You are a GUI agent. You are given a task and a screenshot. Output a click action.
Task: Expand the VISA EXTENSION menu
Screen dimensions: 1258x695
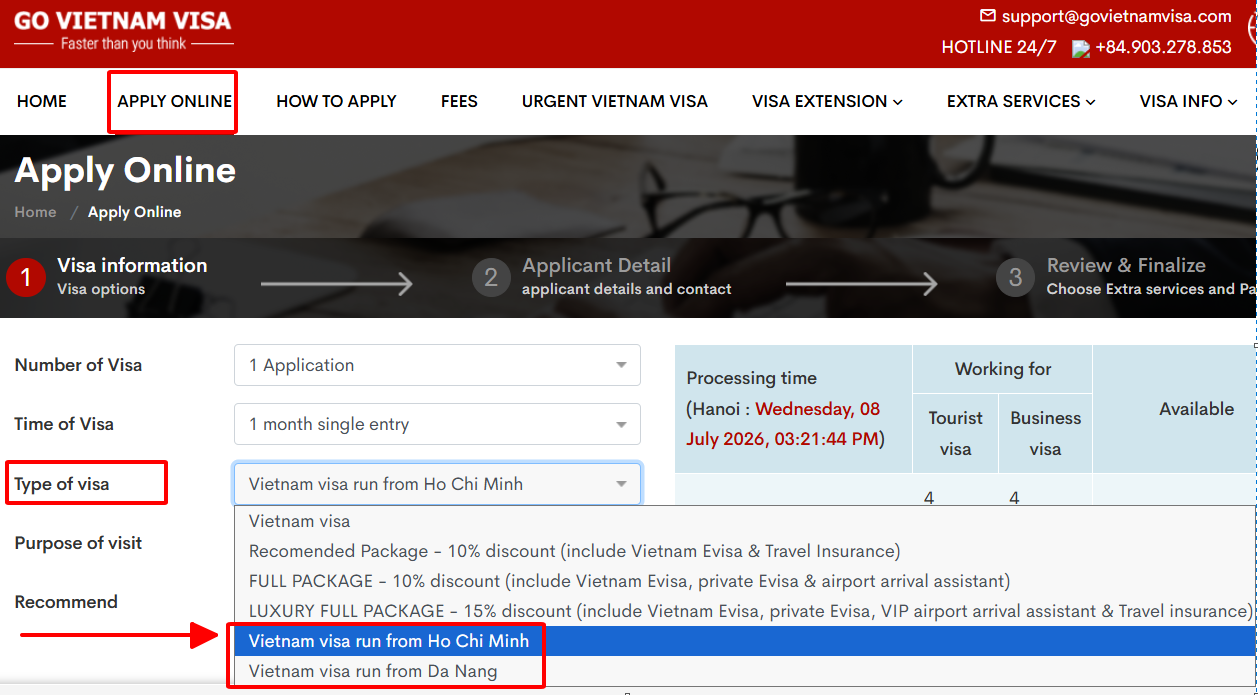[827, 101]
